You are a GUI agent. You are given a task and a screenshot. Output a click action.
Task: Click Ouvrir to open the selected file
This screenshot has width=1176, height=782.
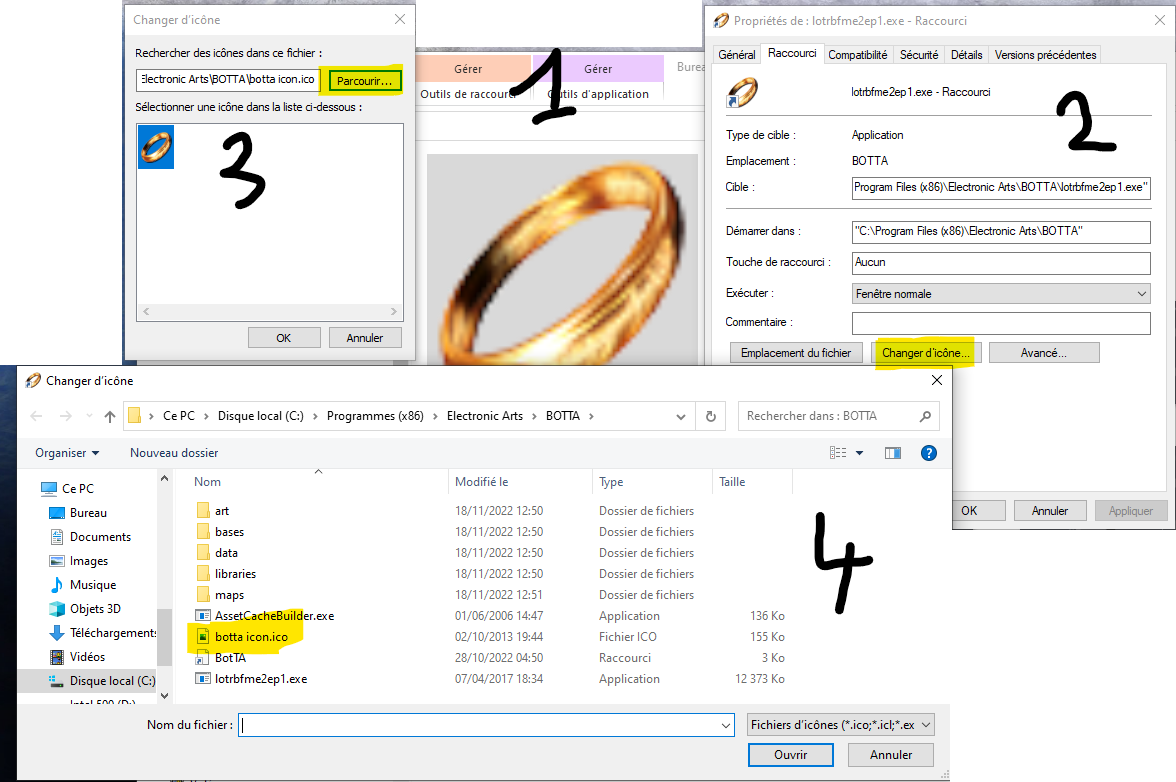[x=790, y=755]
